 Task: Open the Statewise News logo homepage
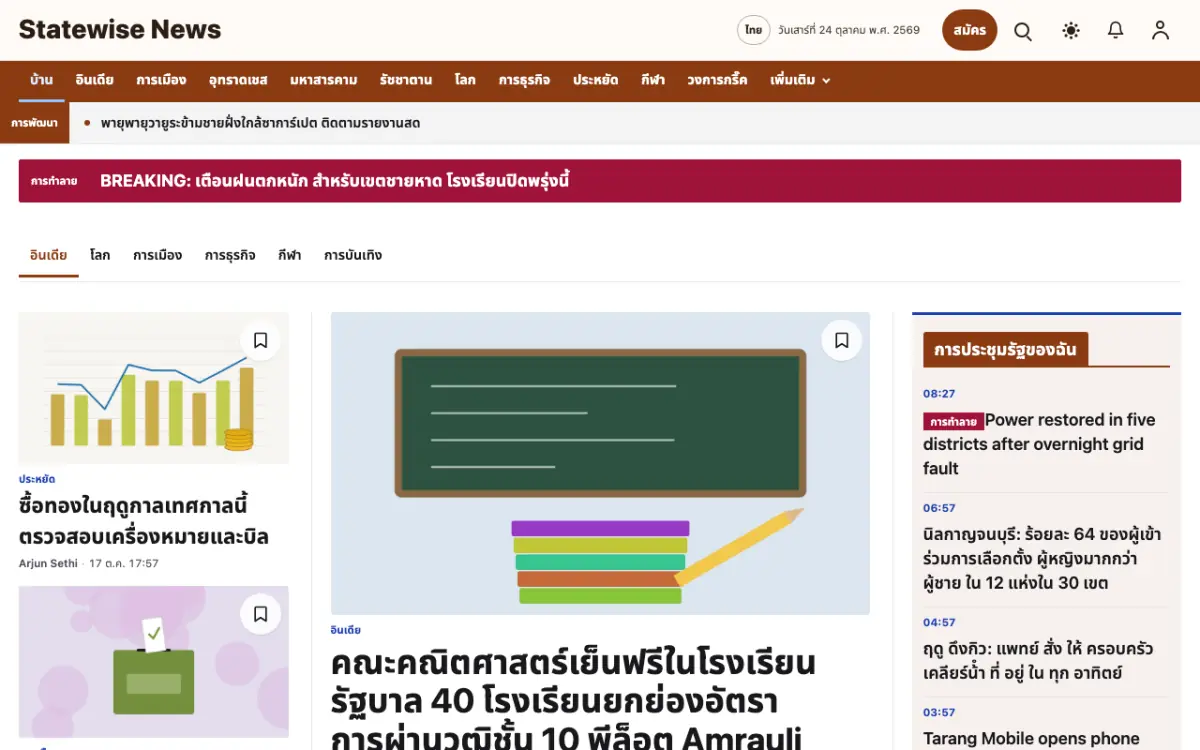point(120,30)
